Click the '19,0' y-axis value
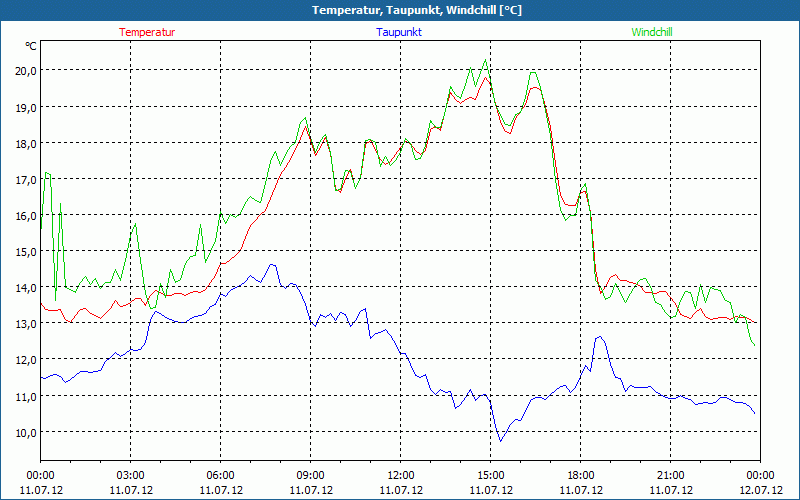This screenshot has width=800, height=500. click(25, 107)
